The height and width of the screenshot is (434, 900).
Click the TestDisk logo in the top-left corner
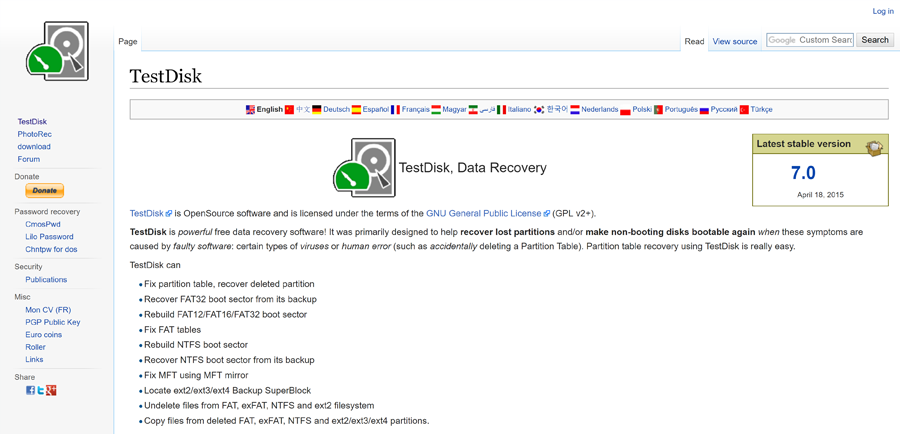[x=57, y=51]
